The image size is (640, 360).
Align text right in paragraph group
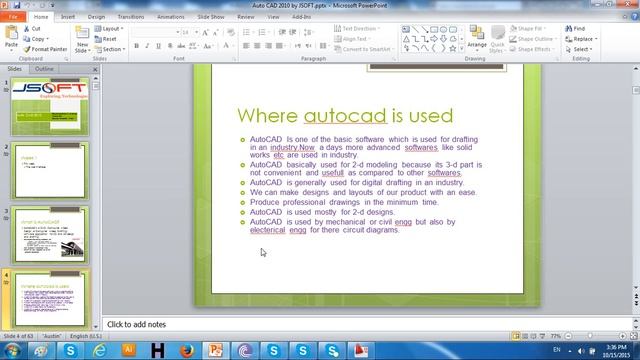(268, 46)
